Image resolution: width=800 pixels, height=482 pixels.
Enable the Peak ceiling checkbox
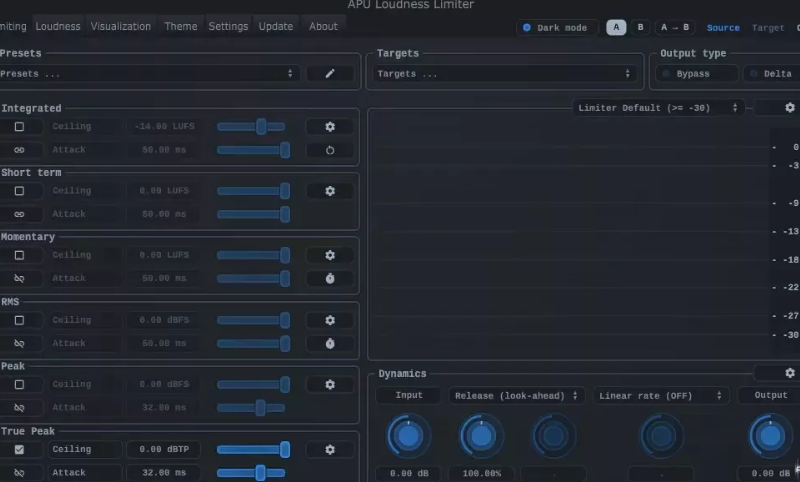(x=19, y=385)
